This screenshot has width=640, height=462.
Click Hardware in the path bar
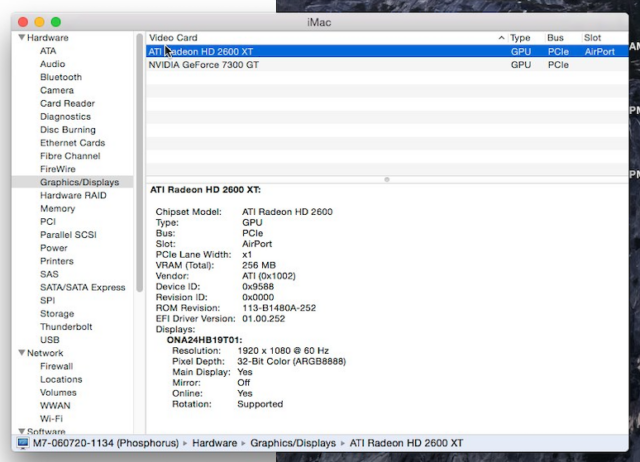214,443
